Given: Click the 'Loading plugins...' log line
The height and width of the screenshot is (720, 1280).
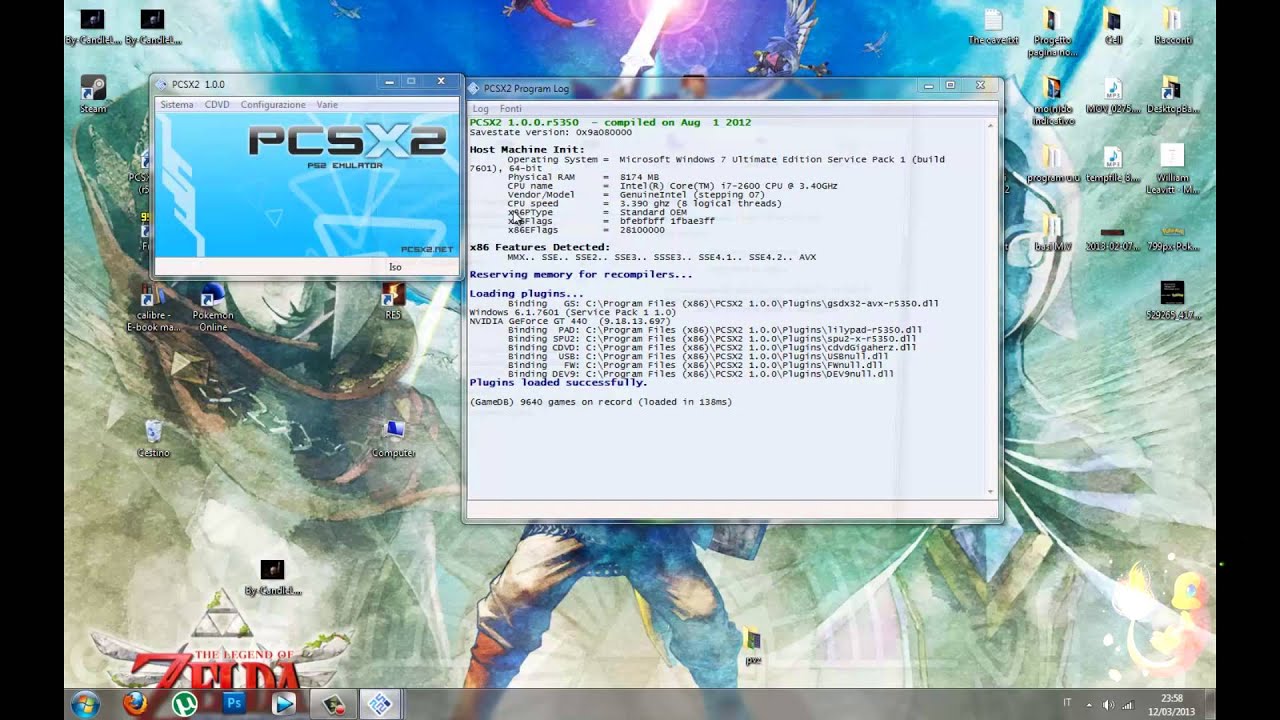Looking at the screenshot, I should tap(526, 294).
